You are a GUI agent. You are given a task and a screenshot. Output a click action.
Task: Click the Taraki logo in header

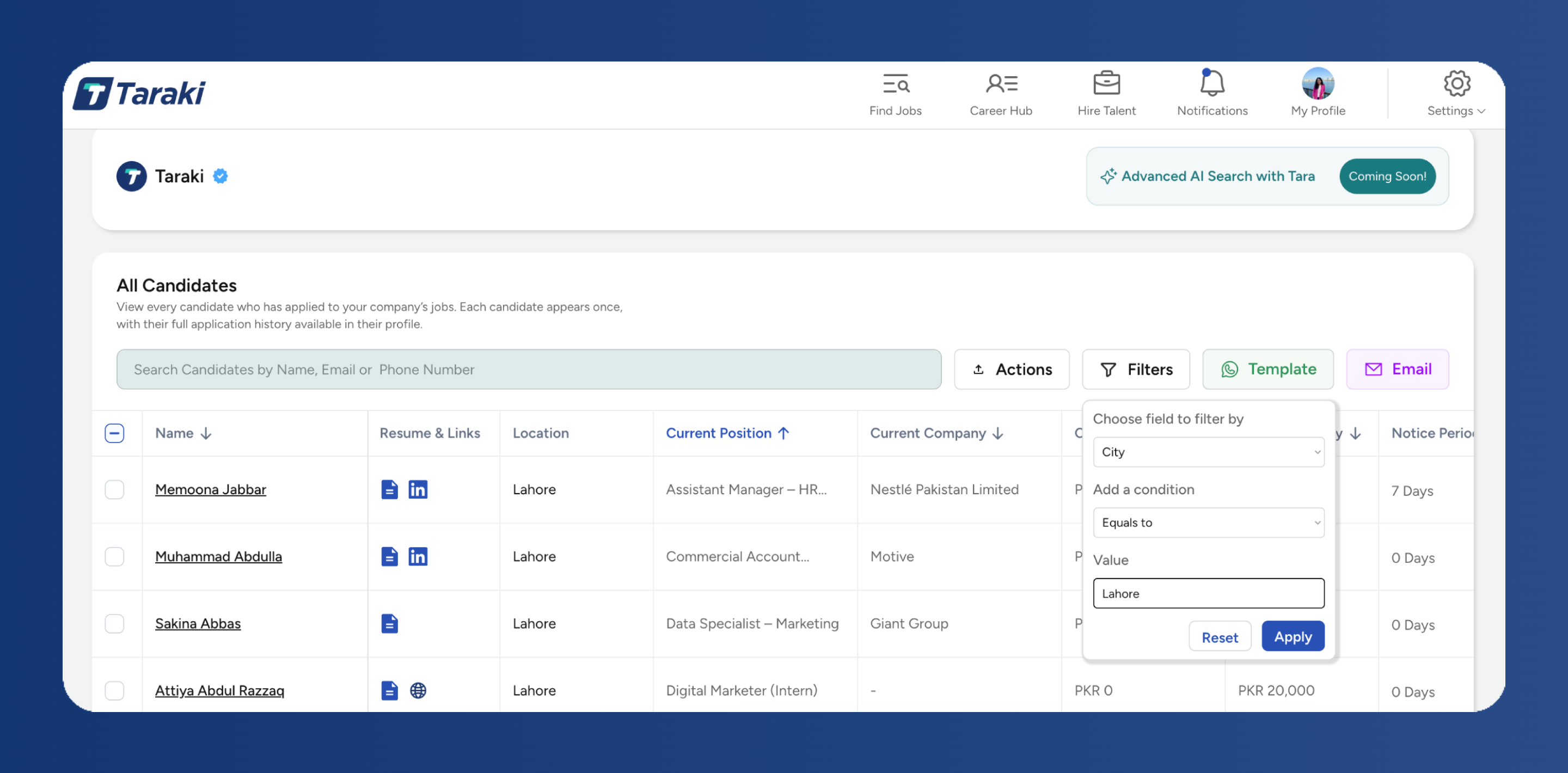tap(139, 94)
